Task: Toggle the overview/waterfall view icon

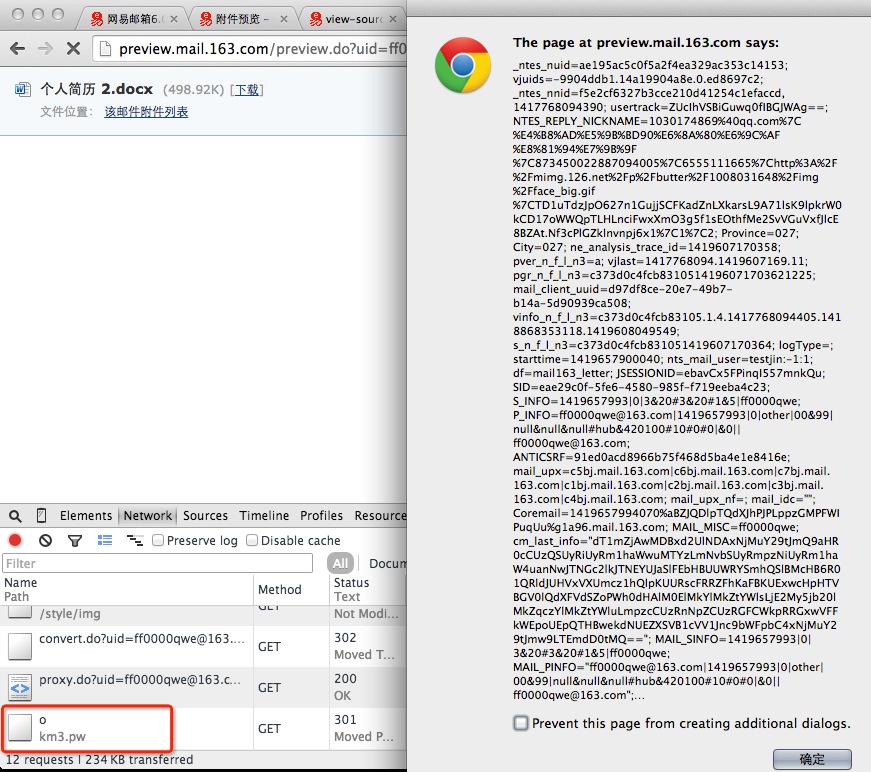Action: click(135, 540)
